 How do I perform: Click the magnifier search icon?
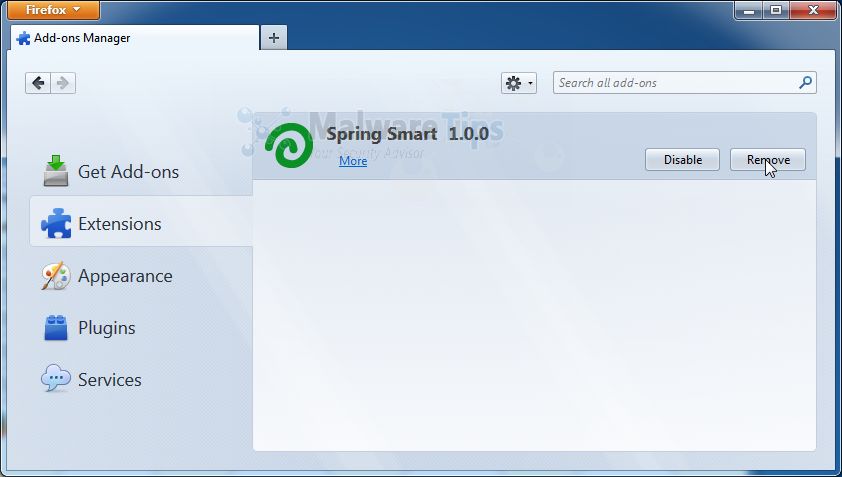coord(805,83)
